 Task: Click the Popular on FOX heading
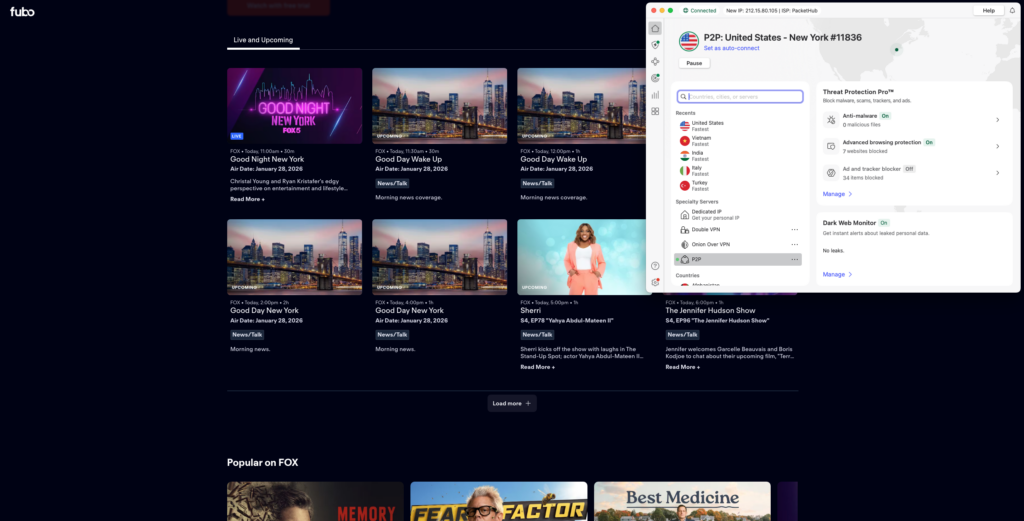coord(263,463)
